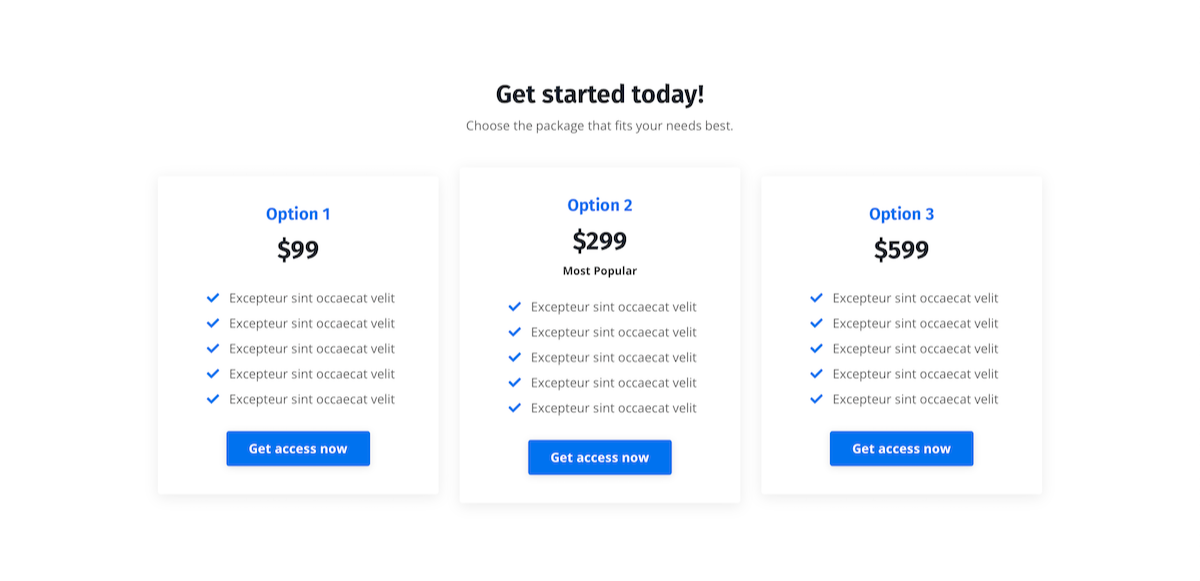Click the first checkmark in Option 3 list
1200x581 pixels.
tap(817, 298)
